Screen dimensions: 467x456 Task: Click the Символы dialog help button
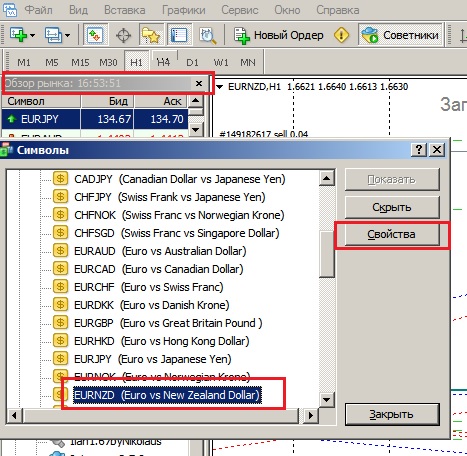click(x=419, y=149)
